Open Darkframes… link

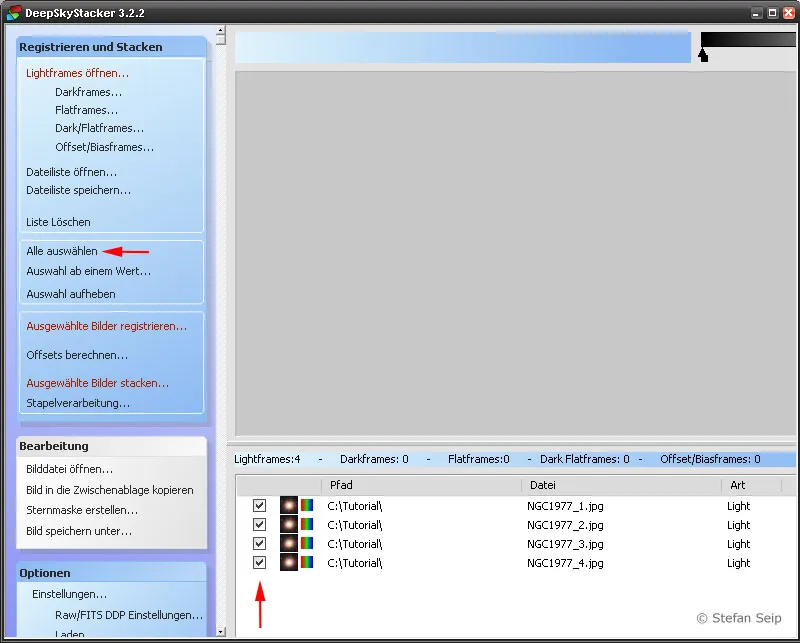point(88,92)
